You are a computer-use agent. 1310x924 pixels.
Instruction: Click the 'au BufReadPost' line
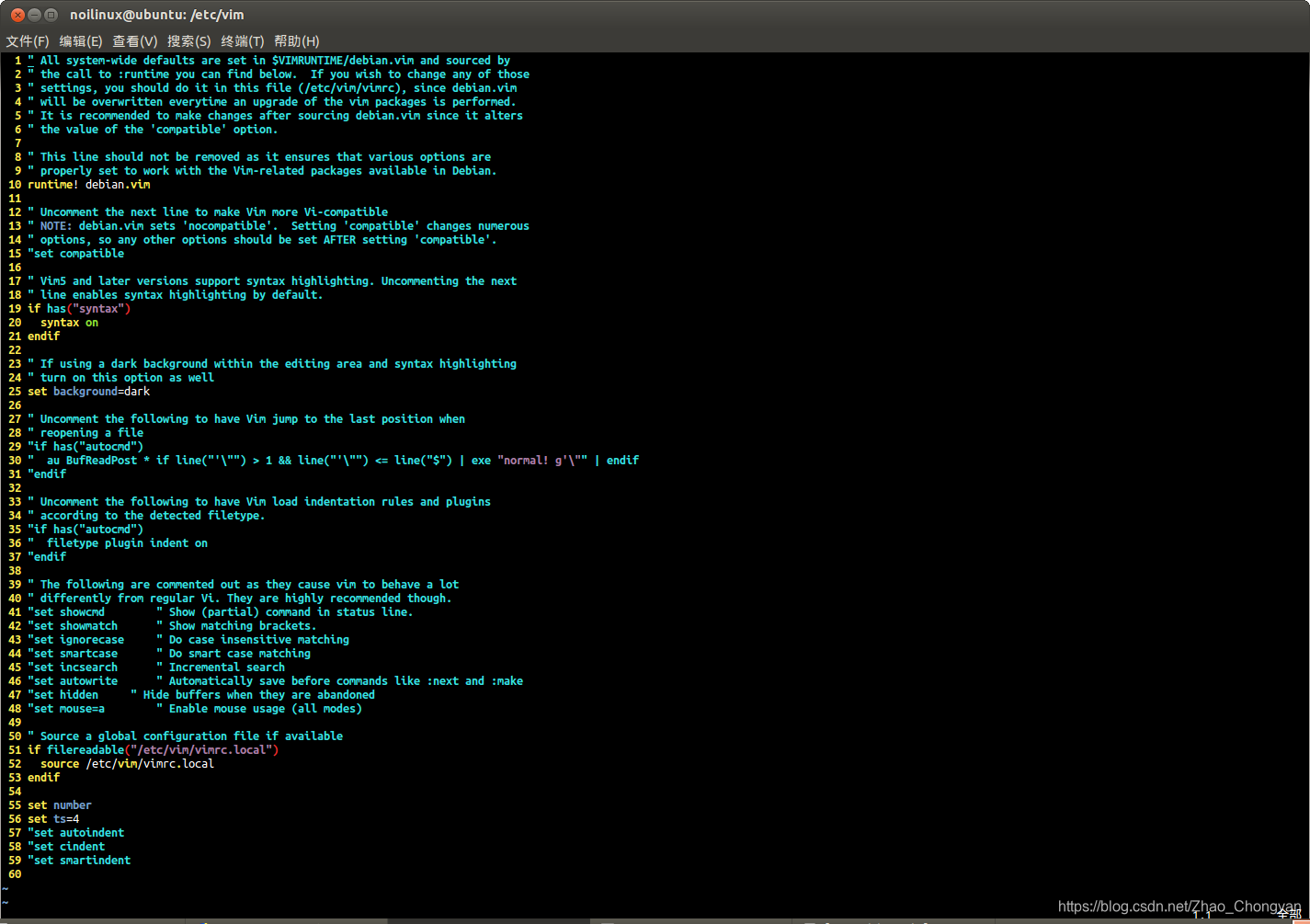tap(333, 461)
